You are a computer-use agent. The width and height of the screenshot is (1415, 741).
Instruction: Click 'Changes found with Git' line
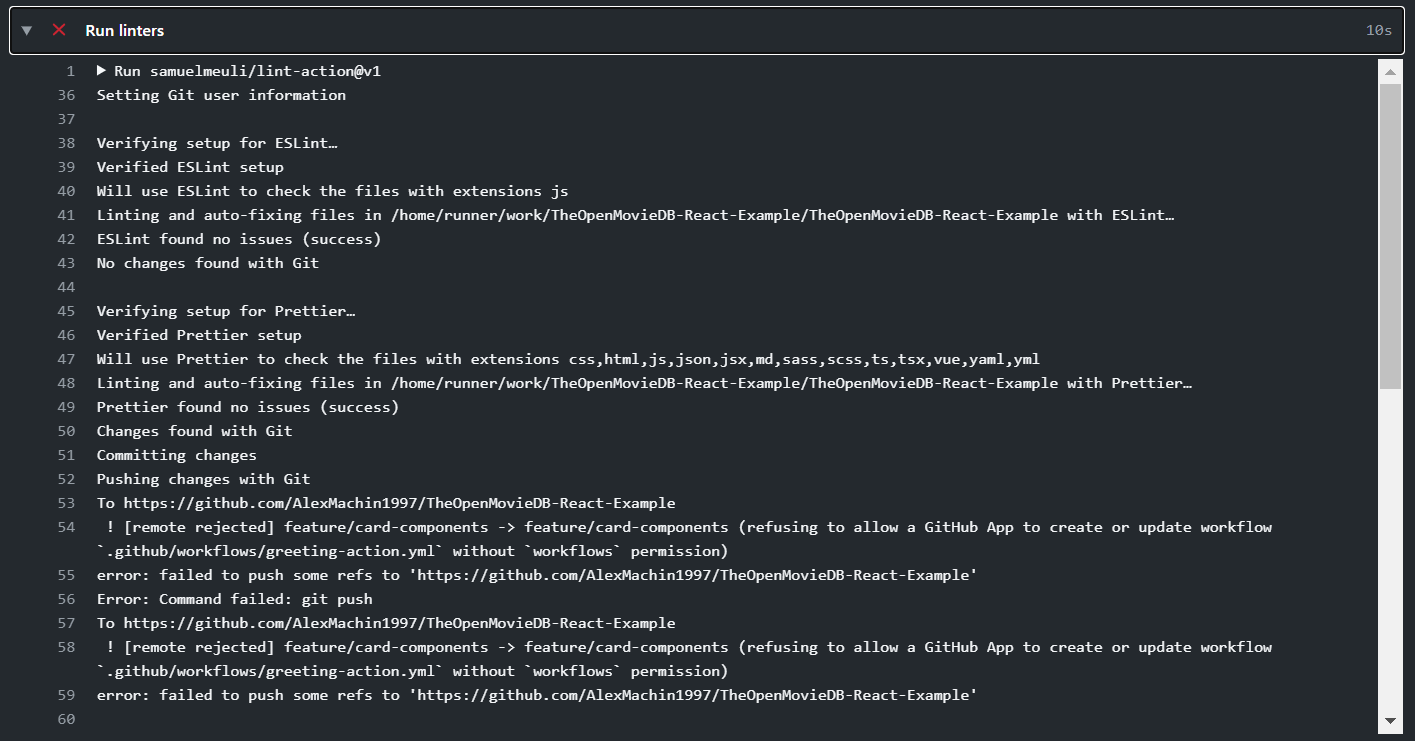195,431
